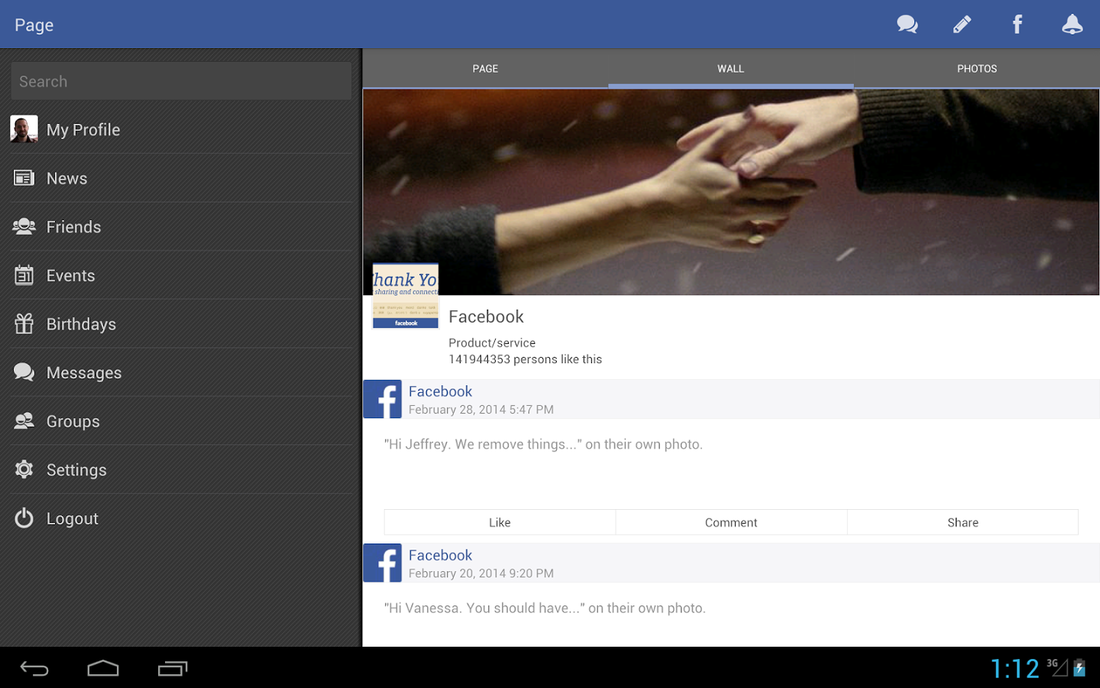
Task: Tap 'February 28, 2014 5:47 PM' timestamp
Action: click(481, 410)
